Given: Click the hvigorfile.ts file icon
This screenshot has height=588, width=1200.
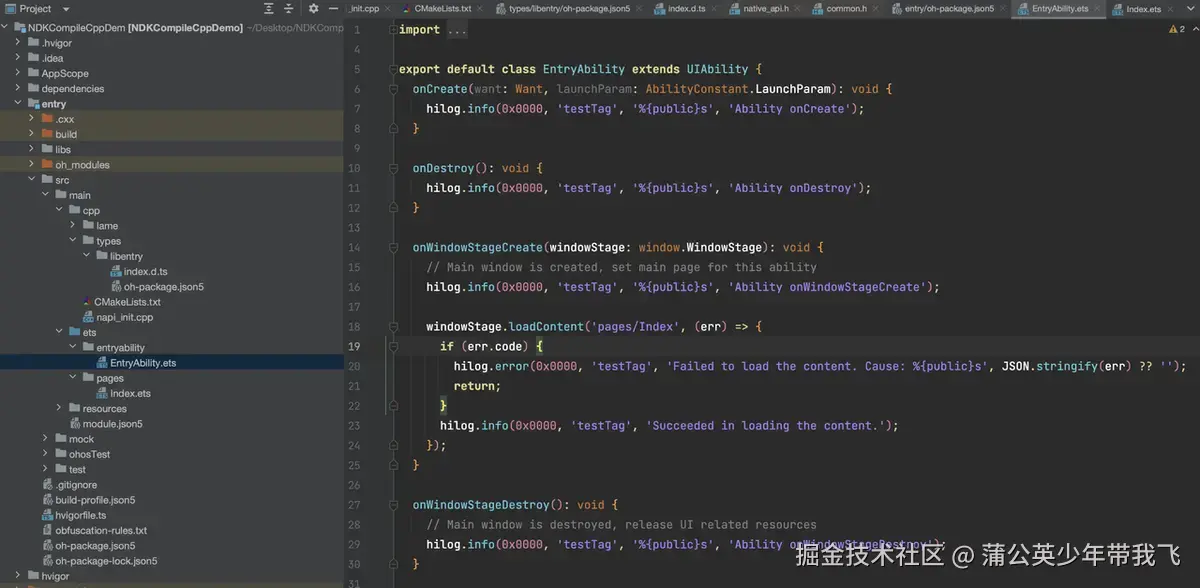Looking at the screenshot, I should pos(47,515).
